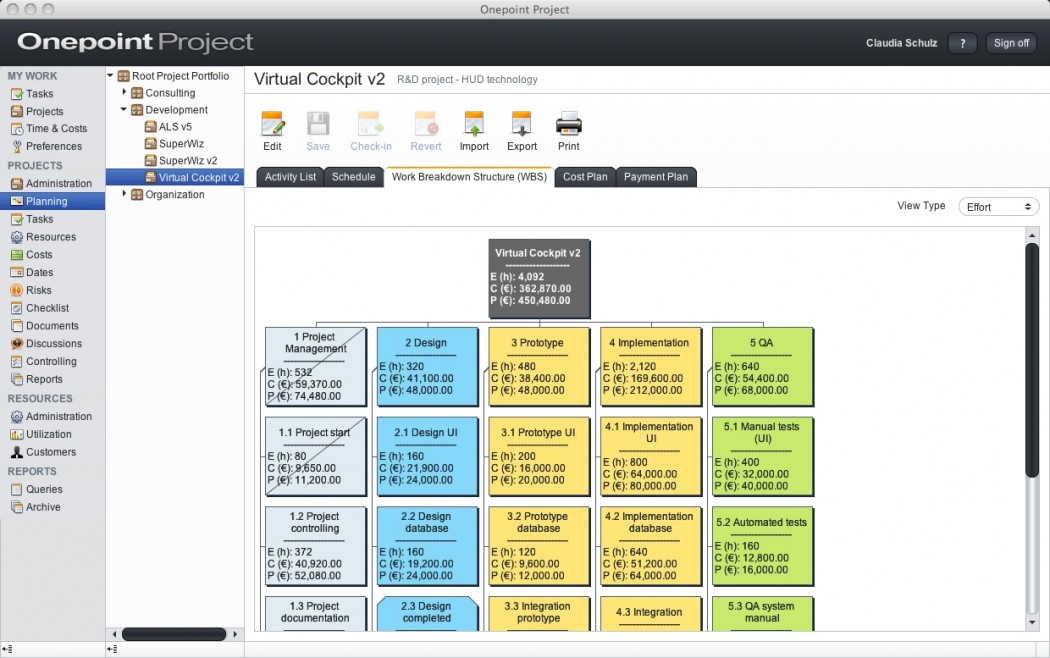Open Queries under Reports
This screenshot has width=1050, height=658.
click(x=44, y=489)
